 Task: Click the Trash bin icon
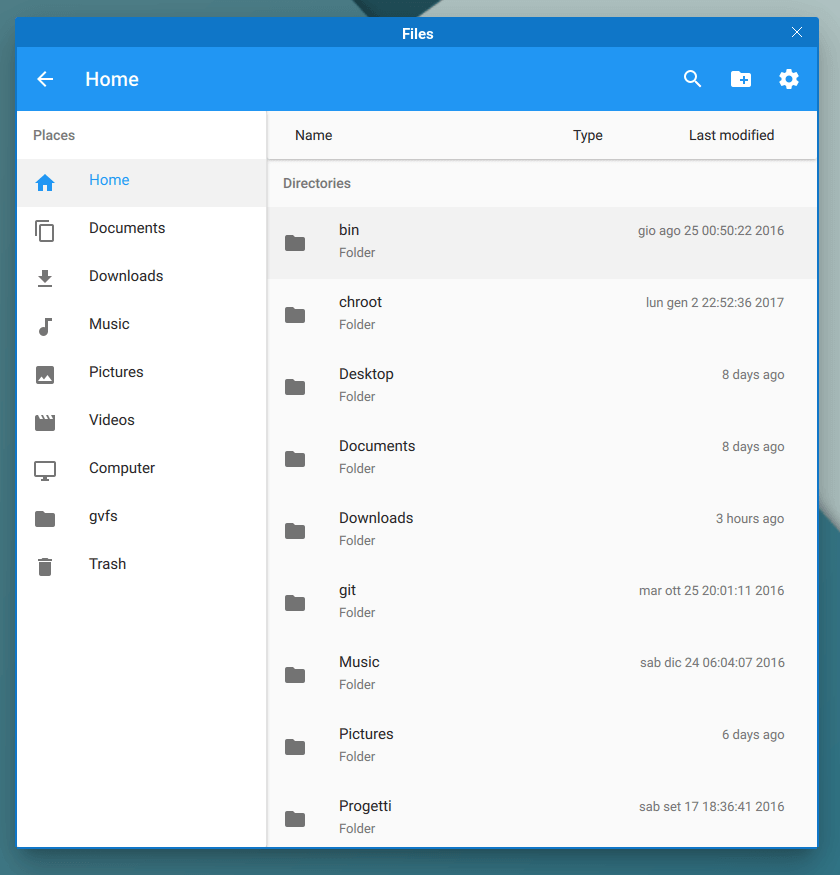pos(45,566)
